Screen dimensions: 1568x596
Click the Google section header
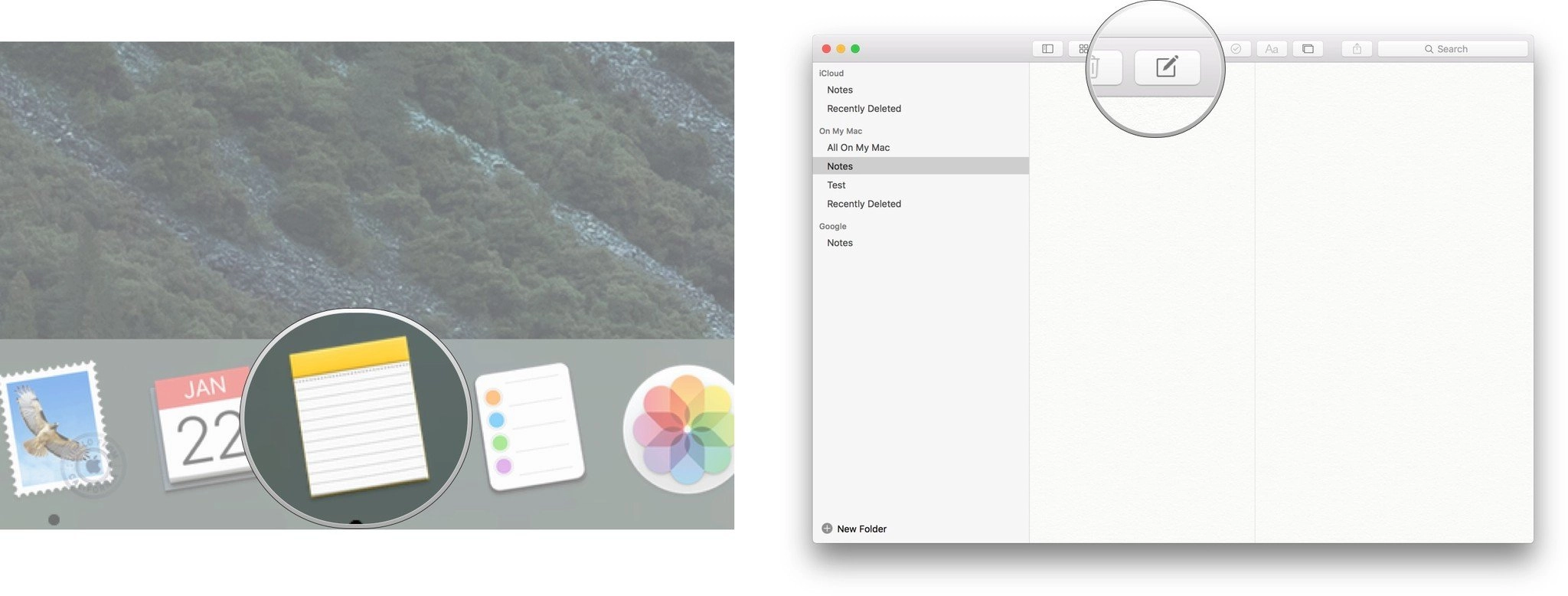click(832, 226)
